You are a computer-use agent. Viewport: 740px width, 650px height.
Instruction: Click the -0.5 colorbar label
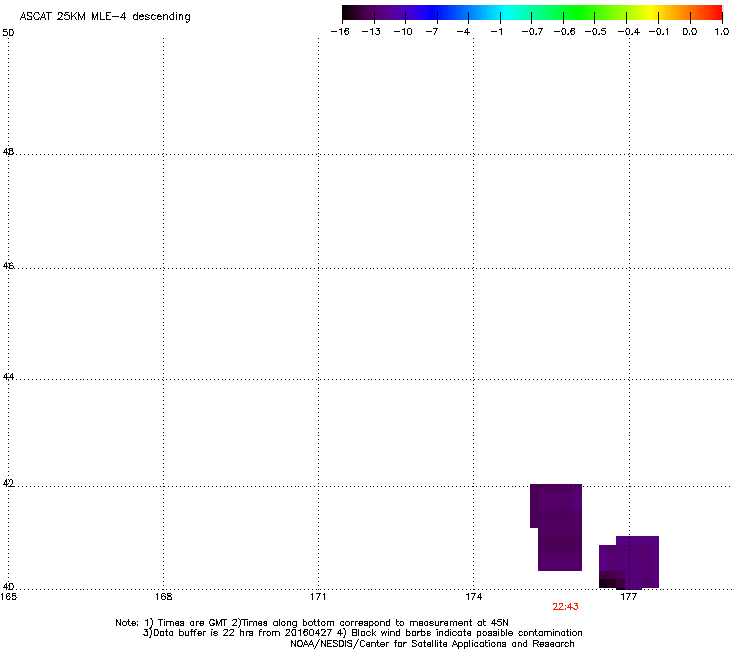click(596, 32)
